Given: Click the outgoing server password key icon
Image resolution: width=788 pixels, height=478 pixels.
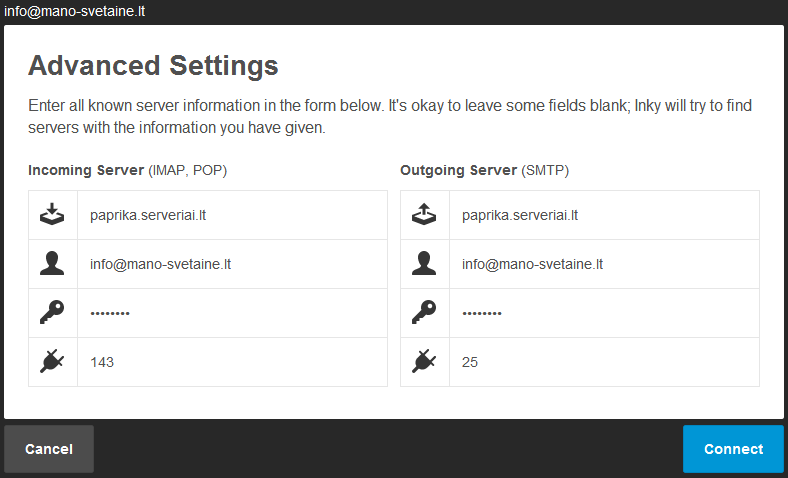Looking at the screenshot, I should 424,313.
